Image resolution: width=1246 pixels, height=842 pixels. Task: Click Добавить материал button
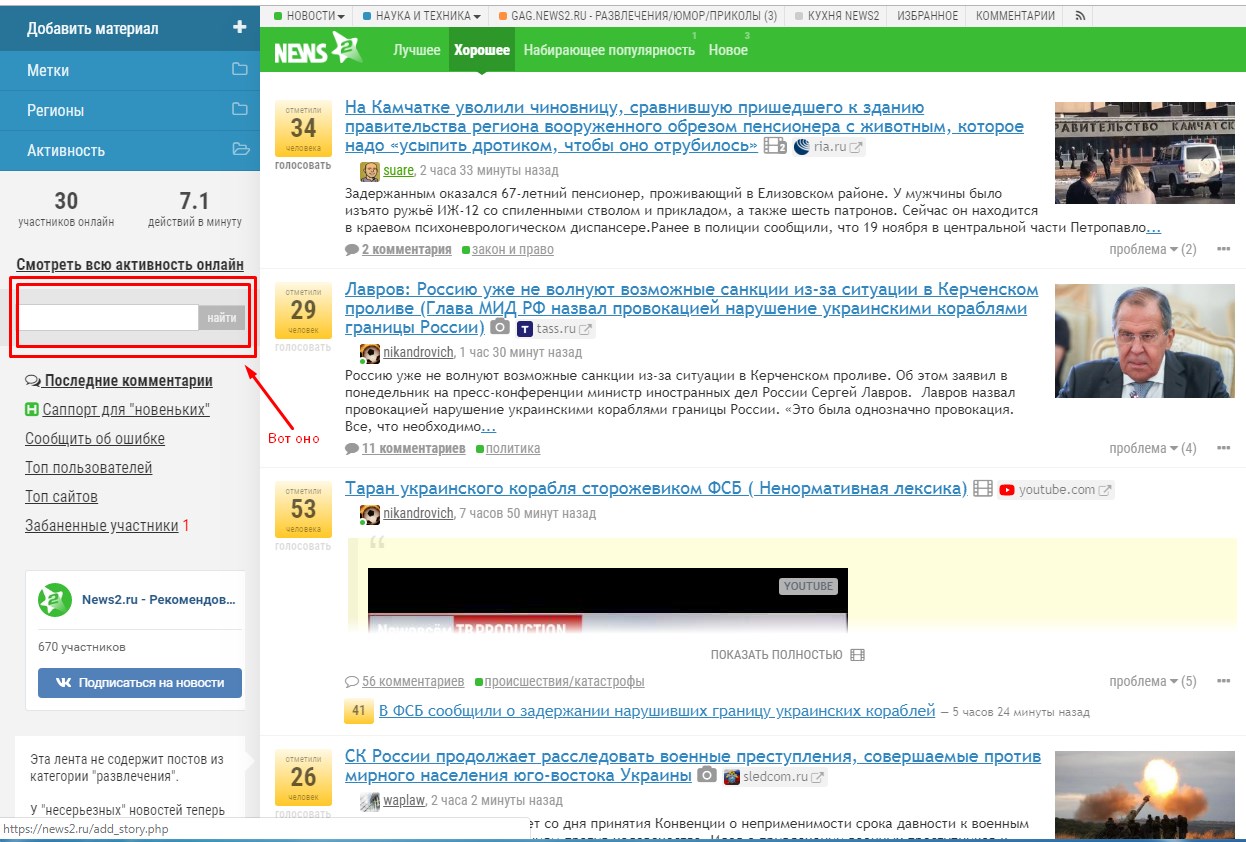130,27
